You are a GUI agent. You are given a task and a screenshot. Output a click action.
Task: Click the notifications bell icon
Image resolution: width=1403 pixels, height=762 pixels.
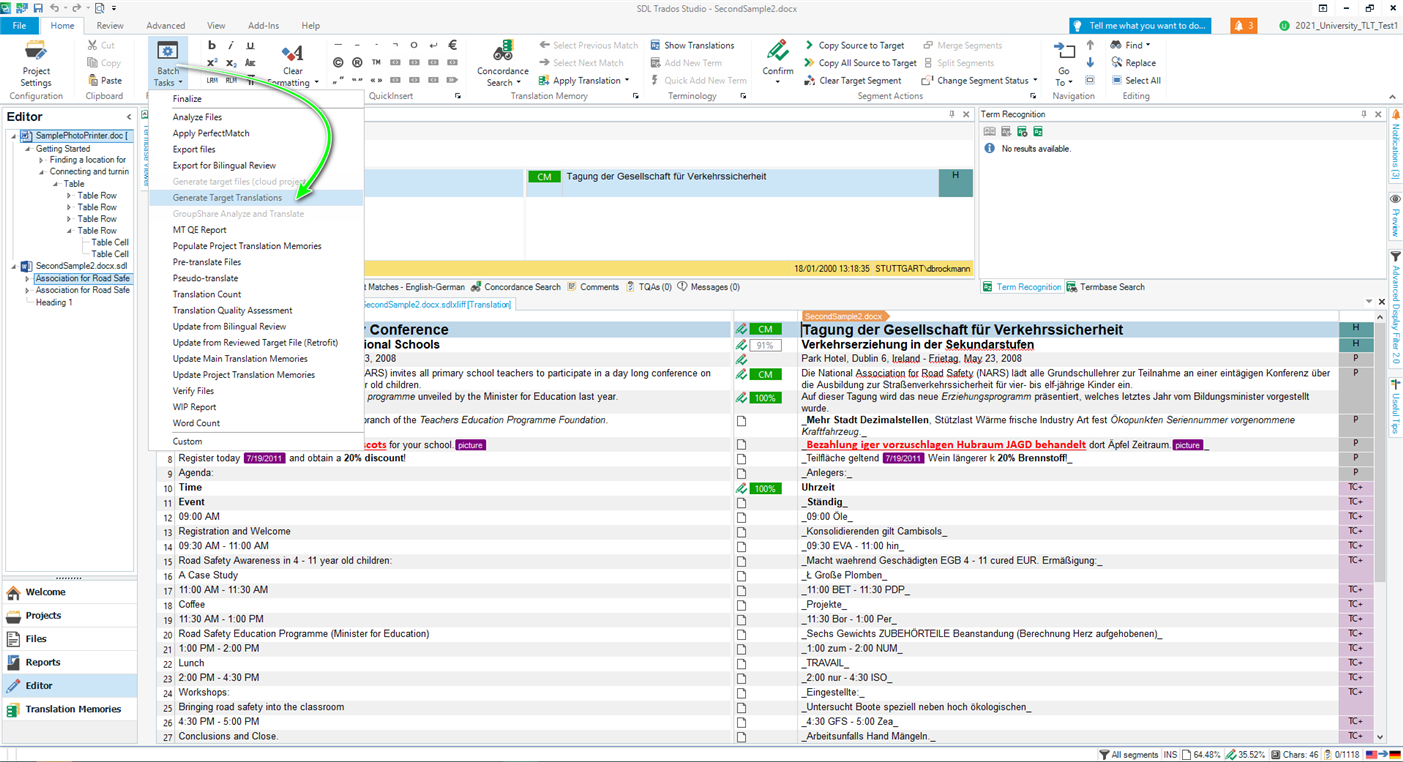tap(1243, 25)
